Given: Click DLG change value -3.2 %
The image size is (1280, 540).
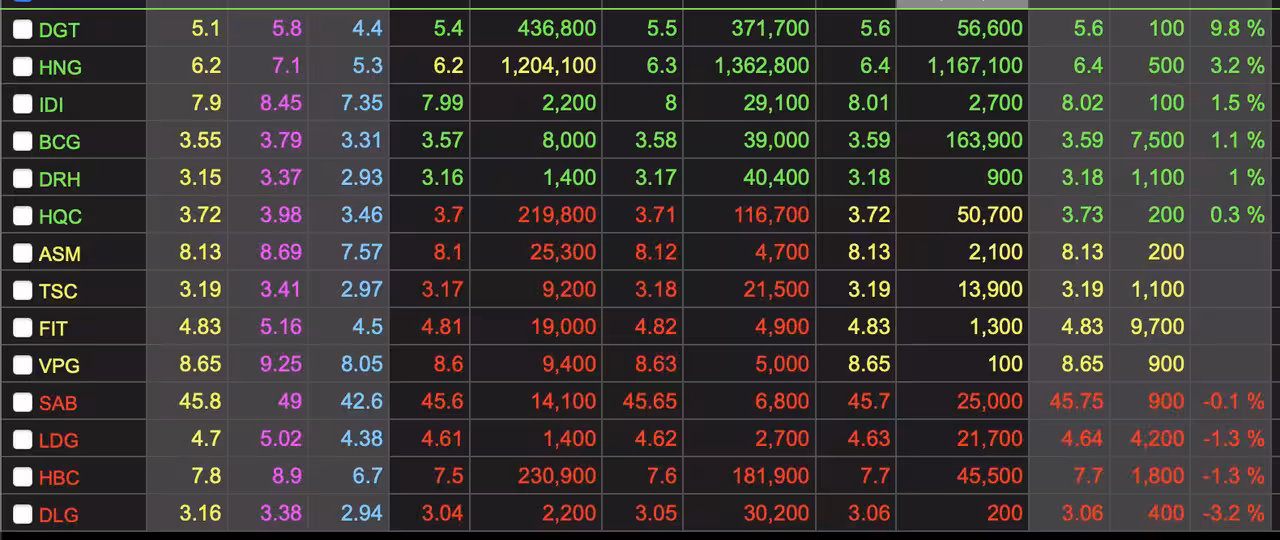Looking at the screenshot, I should tap(1234, 514).
